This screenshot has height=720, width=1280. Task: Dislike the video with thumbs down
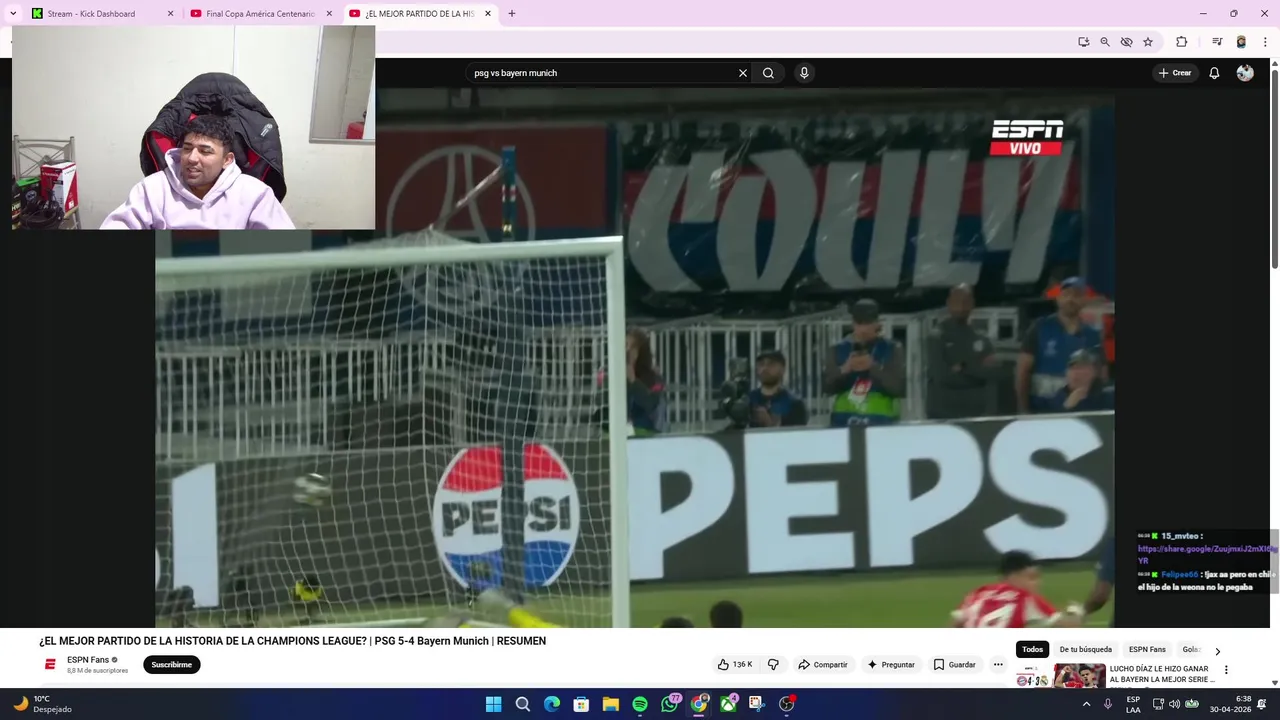pos(773,665)
